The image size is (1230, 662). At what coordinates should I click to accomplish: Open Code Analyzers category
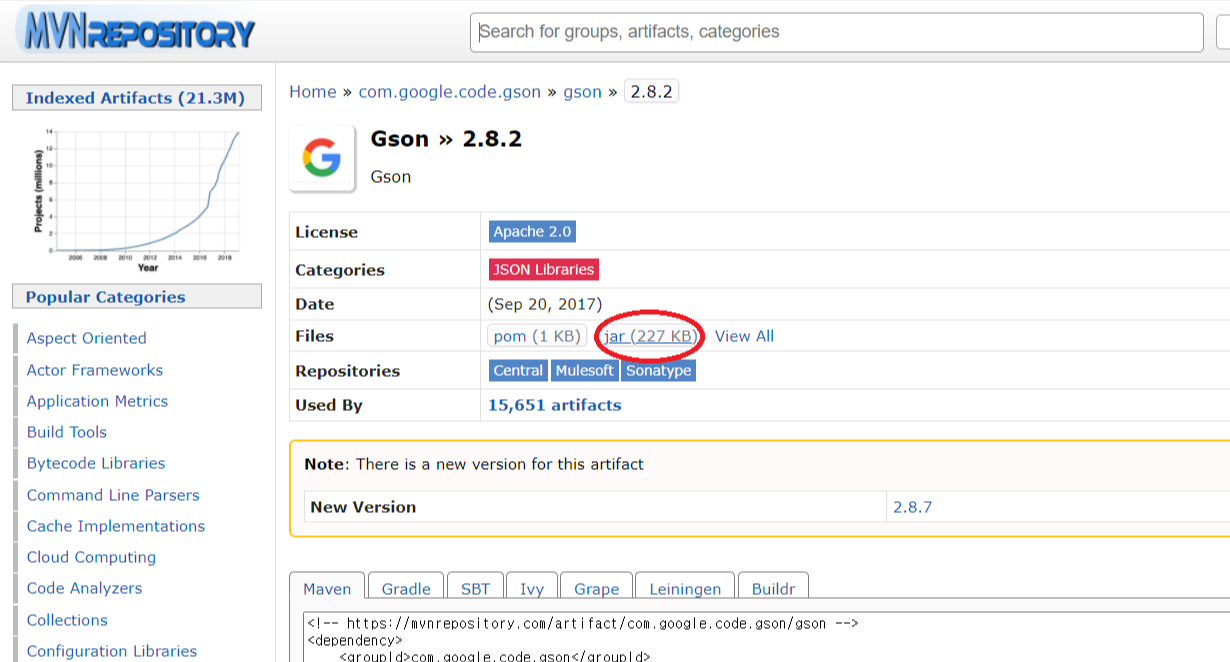coord(84,588)
